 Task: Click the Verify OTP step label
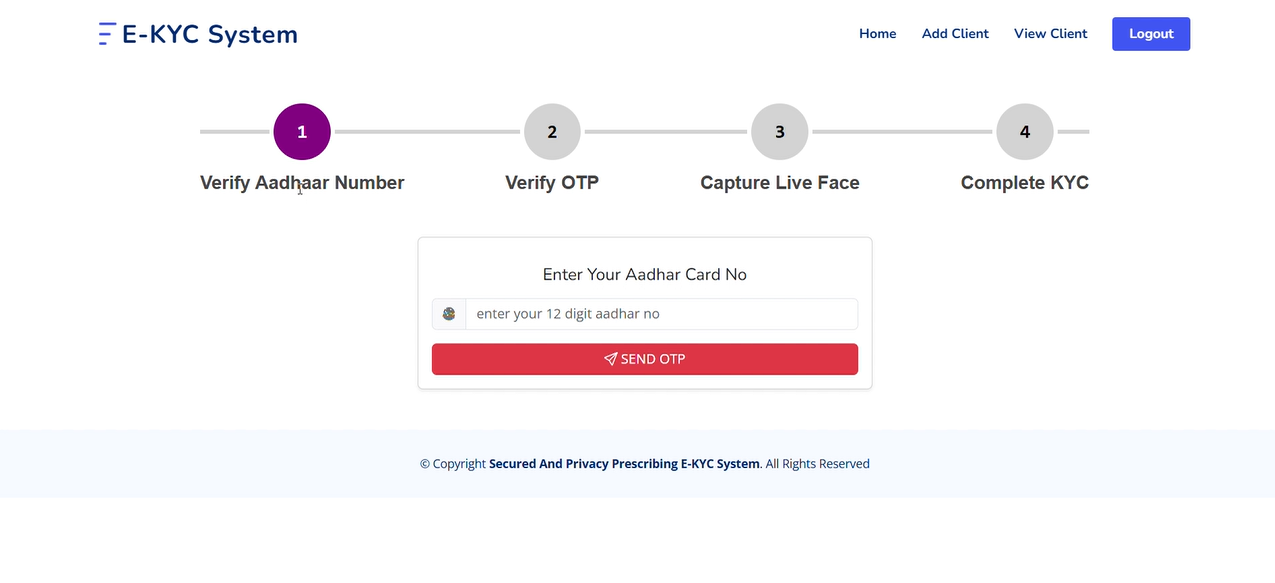click(552, 183)
